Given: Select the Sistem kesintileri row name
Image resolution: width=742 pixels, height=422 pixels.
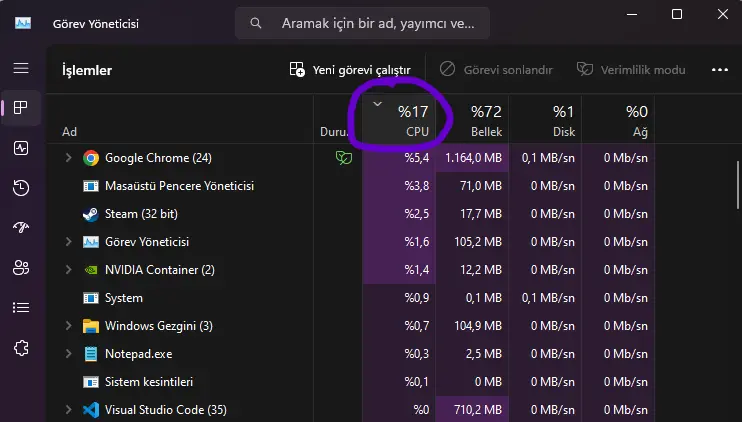Looking at the screenshot, I should click(x=149, y=382).
